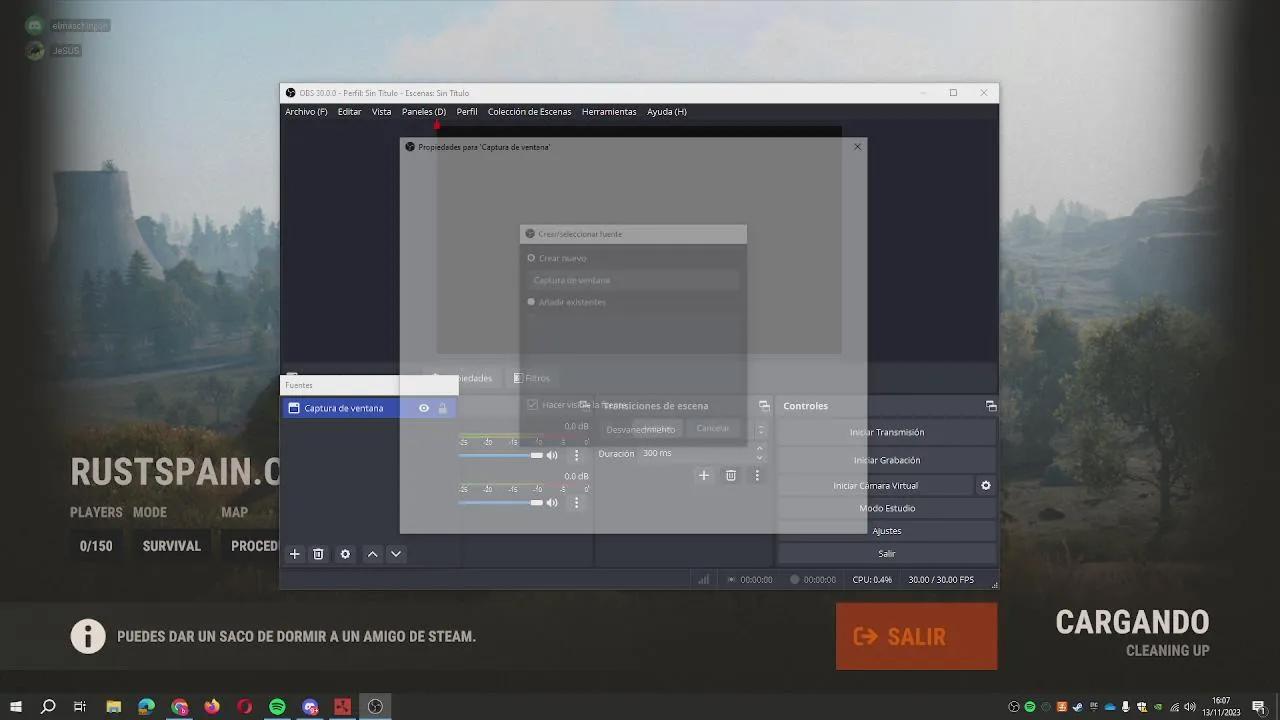Screen dimensions: 1280x720
Task: Open Task View on the taskbar
Action: tap(80, 707)
